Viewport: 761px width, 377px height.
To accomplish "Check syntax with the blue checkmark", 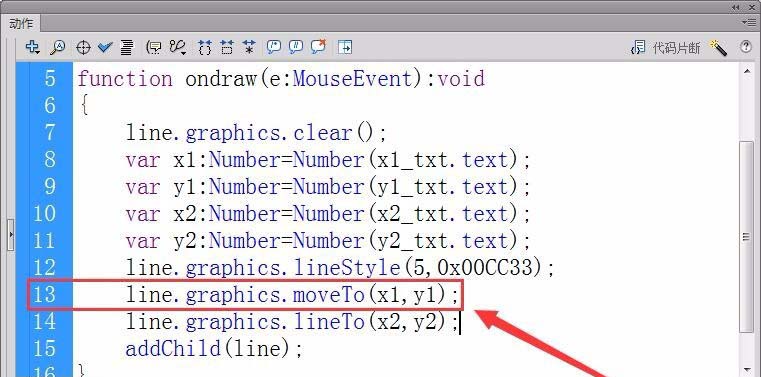I will [x=105, y=47].
